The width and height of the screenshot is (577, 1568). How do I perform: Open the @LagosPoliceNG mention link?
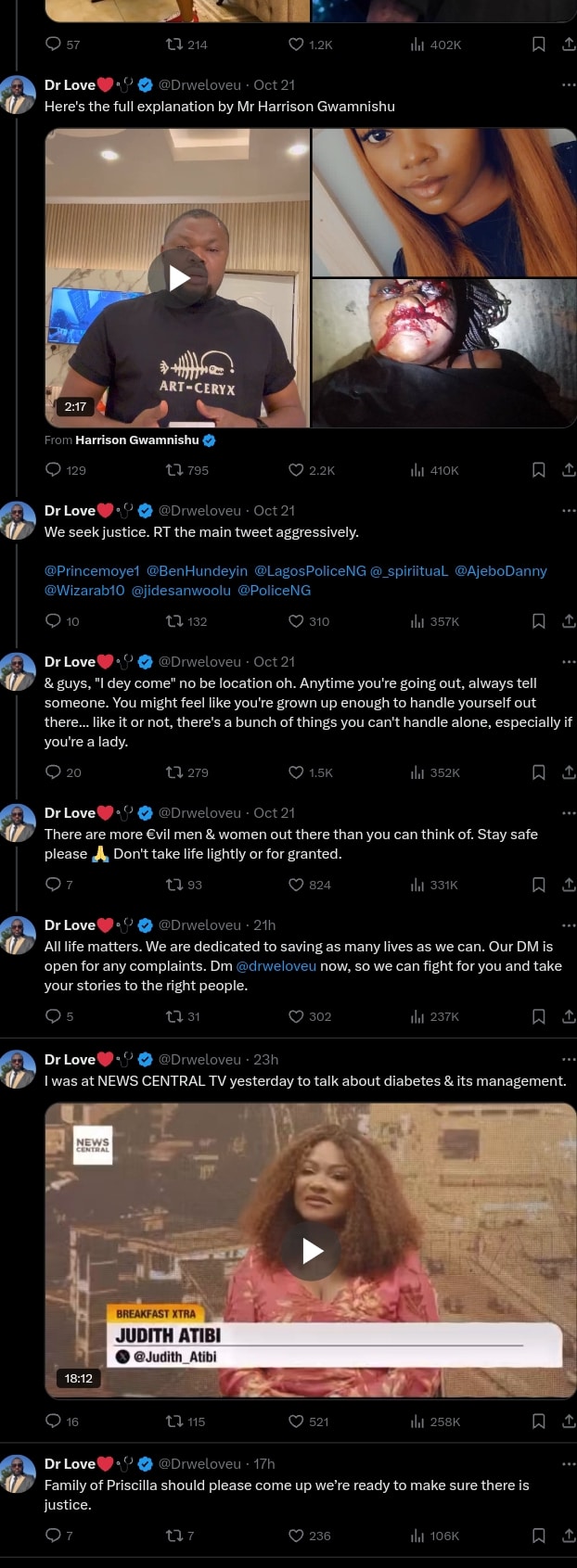pyautogui.click(x=310, y=571)
